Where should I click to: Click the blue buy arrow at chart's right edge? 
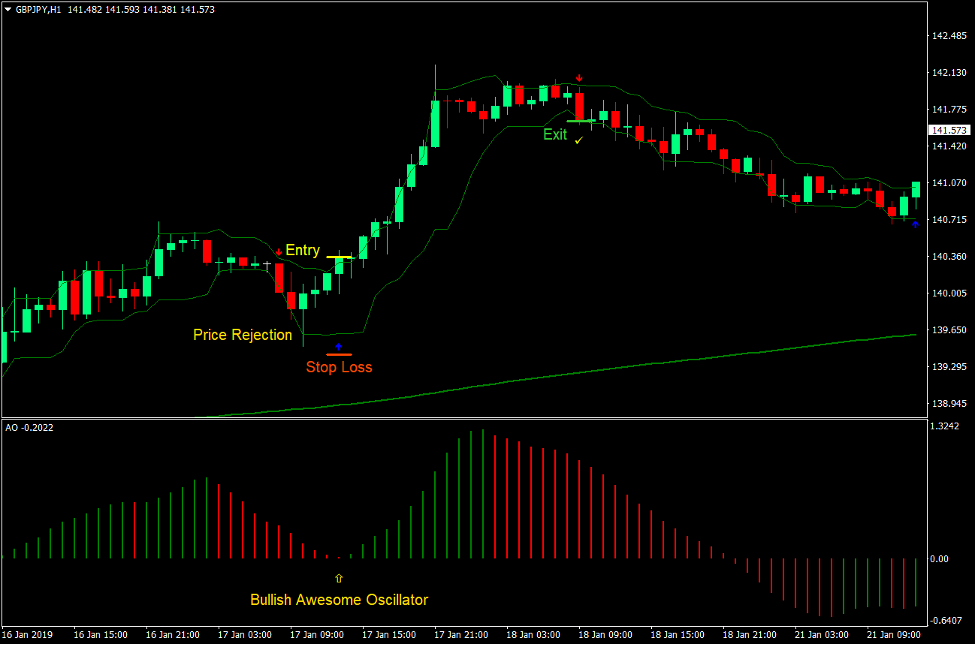coord(915,224)
